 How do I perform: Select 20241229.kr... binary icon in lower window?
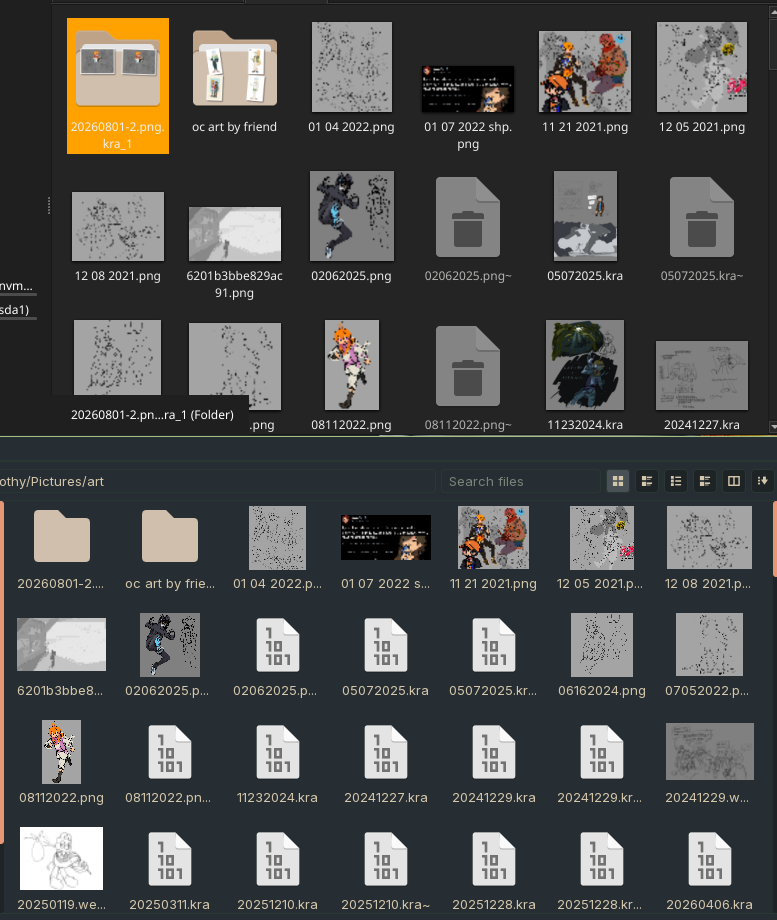(x=602, y=752)
